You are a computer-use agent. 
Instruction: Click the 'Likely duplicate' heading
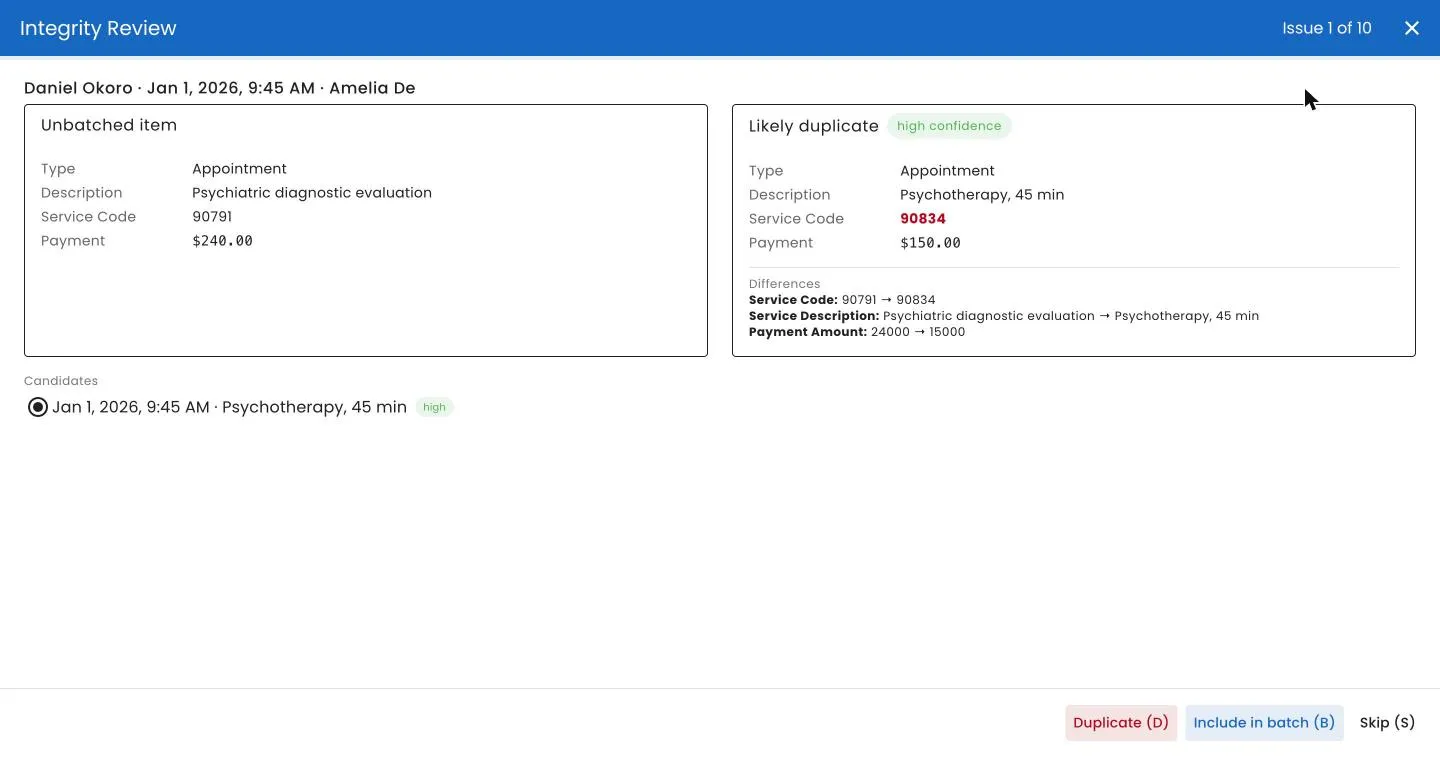point(814,126)
